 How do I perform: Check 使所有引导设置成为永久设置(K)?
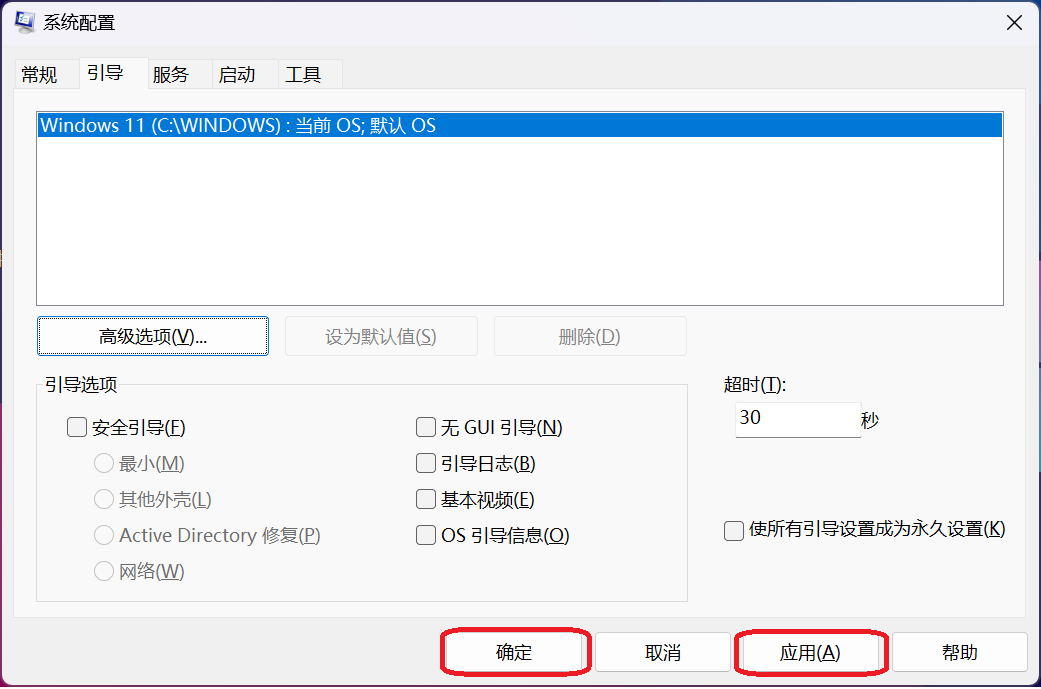(734, 530)
